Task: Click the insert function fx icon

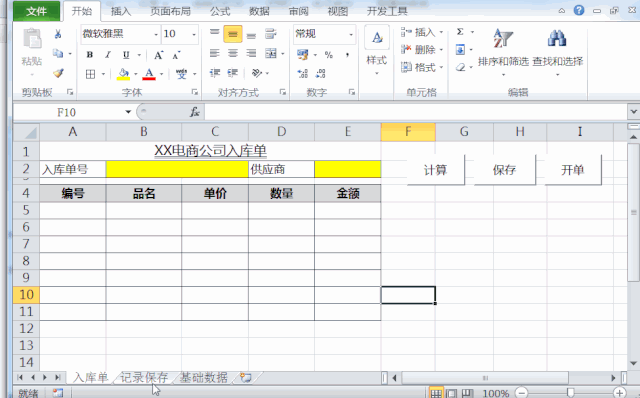Action: (x=195, y=112)
